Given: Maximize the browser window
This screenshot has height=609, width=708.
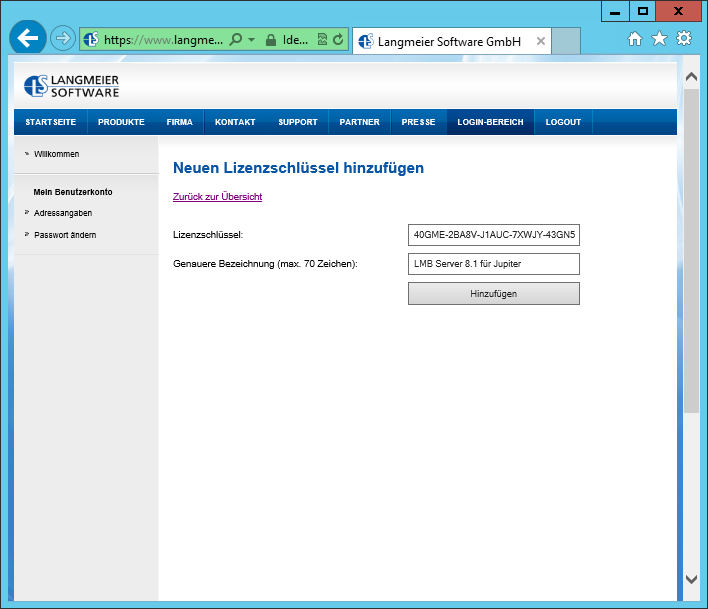Looking at the screenshot, I should tap(643, 11).
